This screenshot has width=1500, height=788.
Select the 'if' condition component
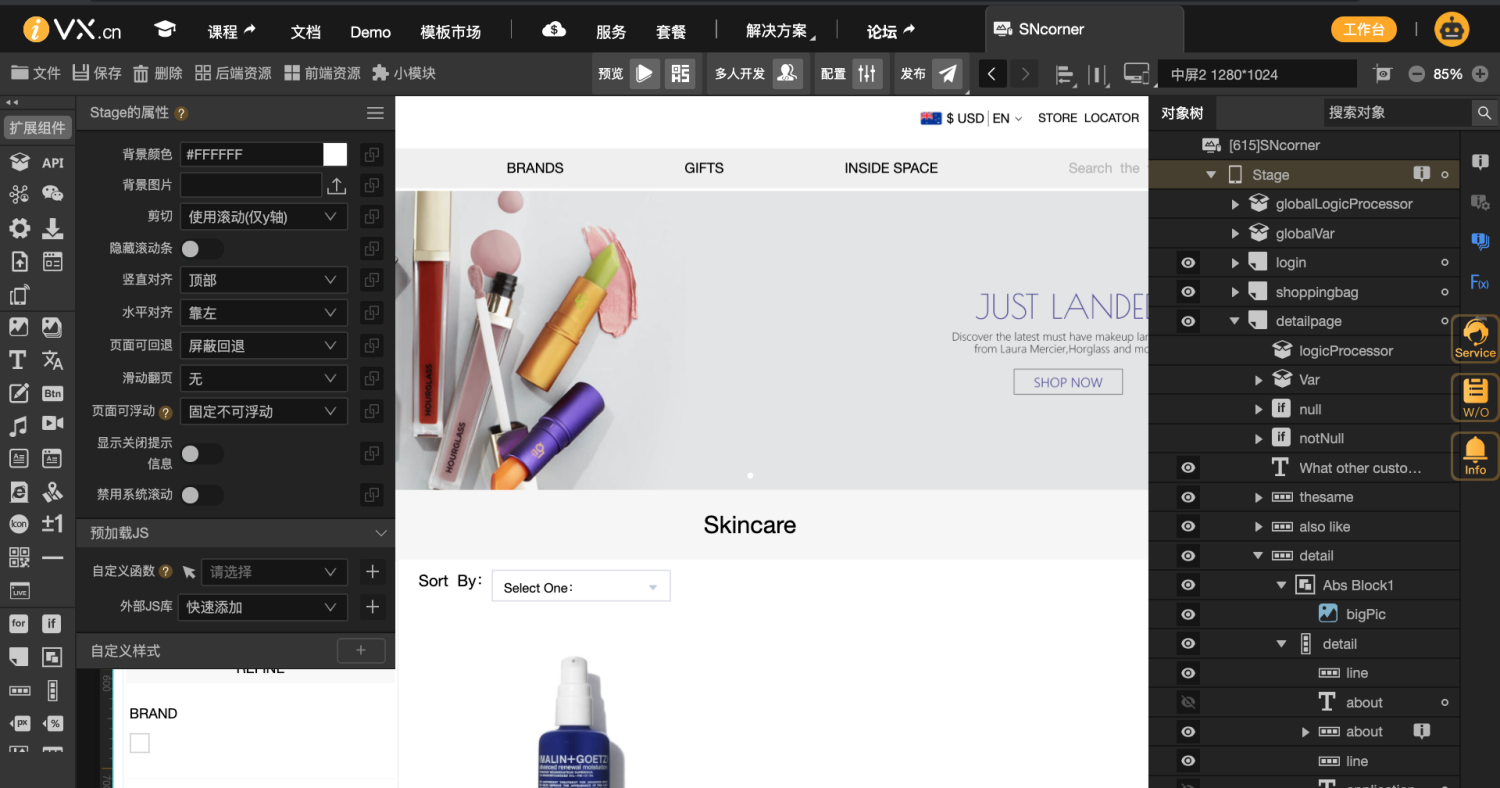pyautogui.click(x=53, y=623)
